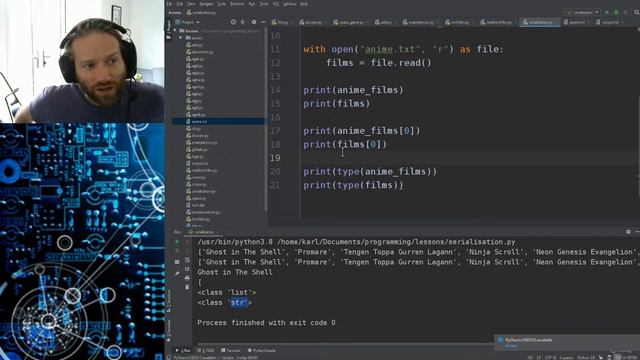This screenshot has width=640, height=360.
Task: Click the Update link in PyCharm notification
Action: (512, 346)
